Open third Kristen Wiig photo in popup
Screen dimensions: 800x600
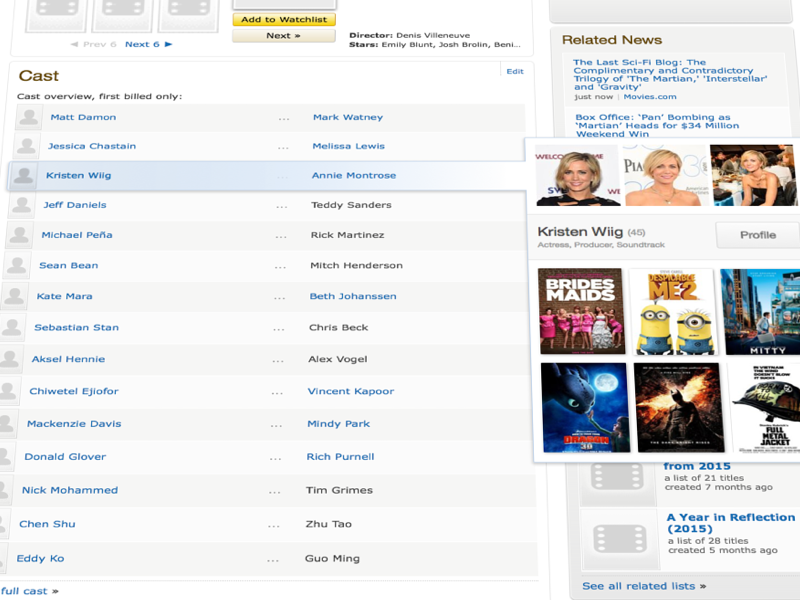pyautogui.click(x=753, y=176)
